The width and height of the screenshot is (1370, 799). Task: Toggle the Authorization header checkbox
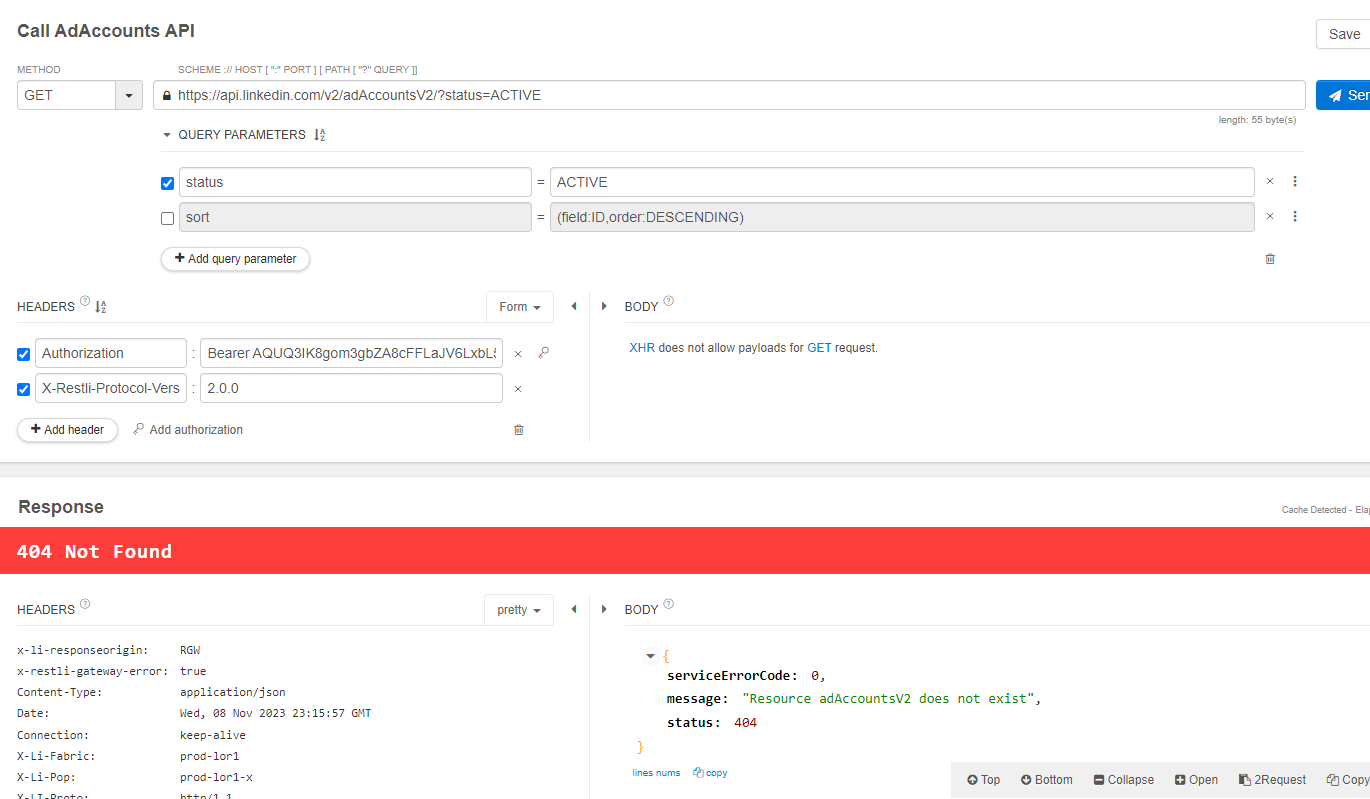point(24,354)
